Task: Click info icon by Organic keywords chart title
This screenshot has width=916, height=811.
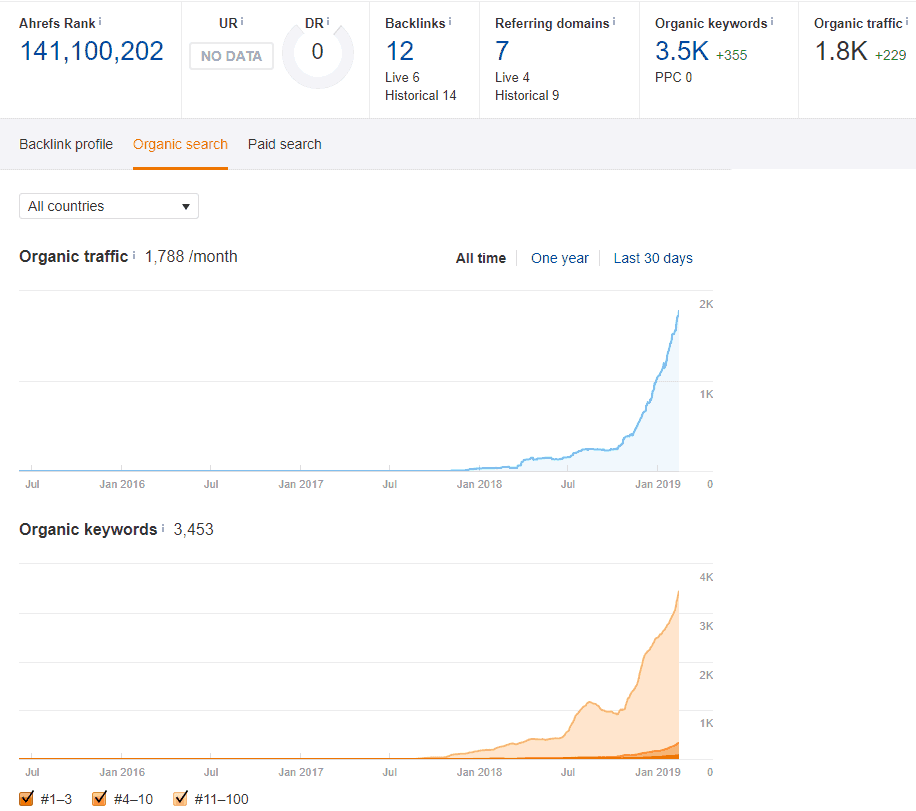Action: (x=163, y=528)
